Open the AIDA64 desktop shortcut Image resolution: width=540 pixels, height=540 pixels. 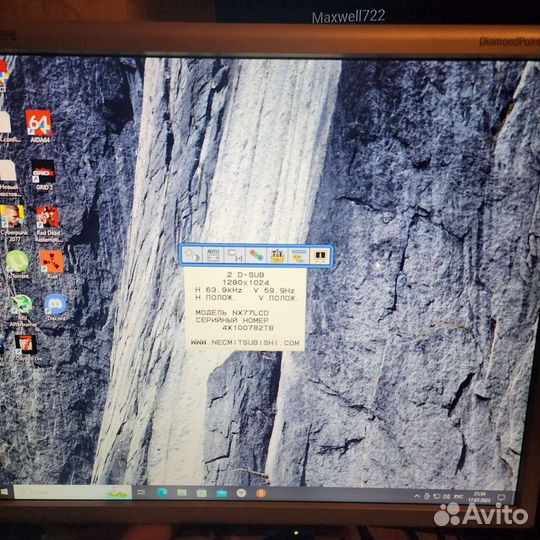coord(39,126)
